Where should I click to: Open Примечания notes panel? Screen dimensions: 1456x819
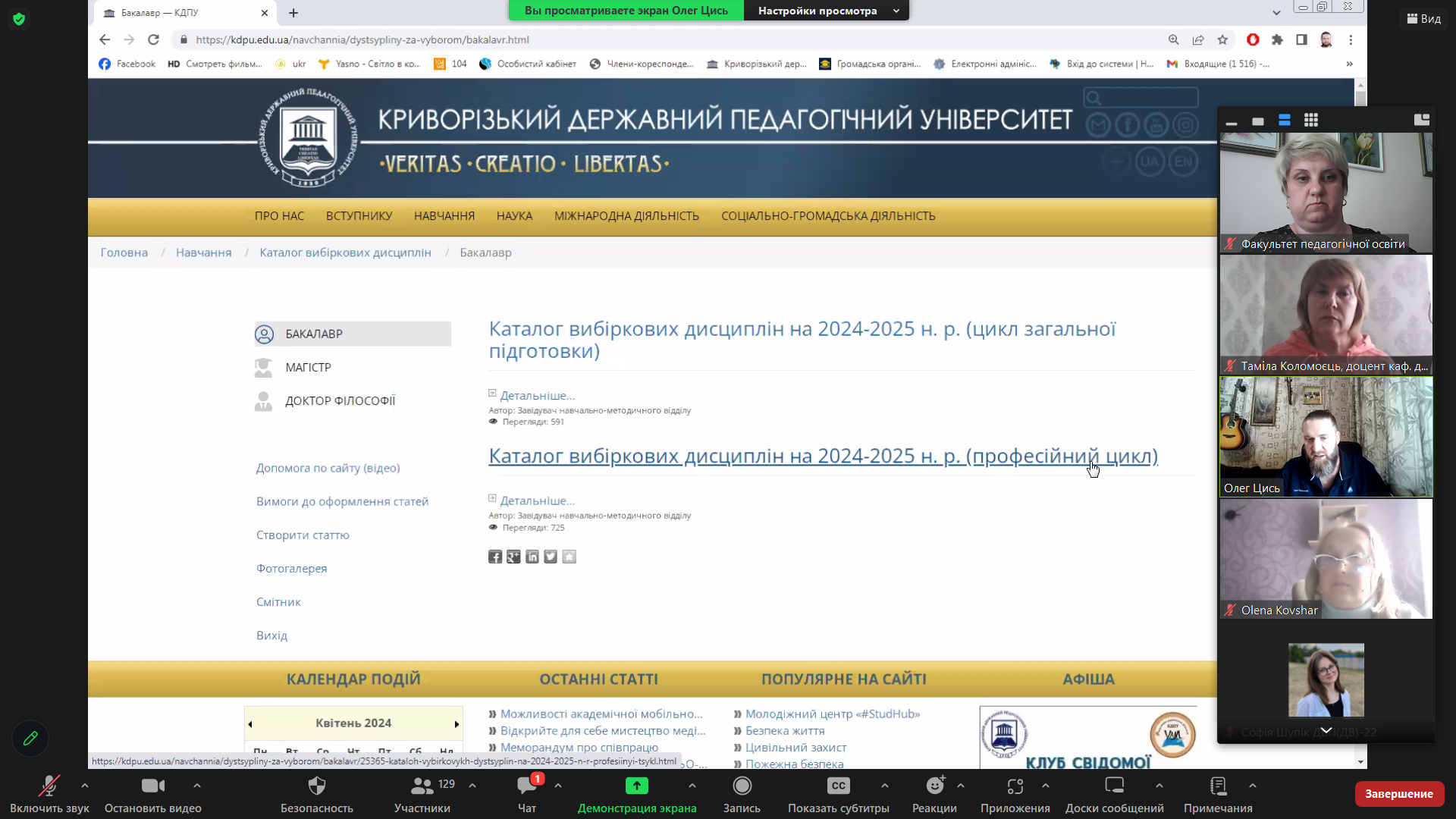tap(1218, 794)
